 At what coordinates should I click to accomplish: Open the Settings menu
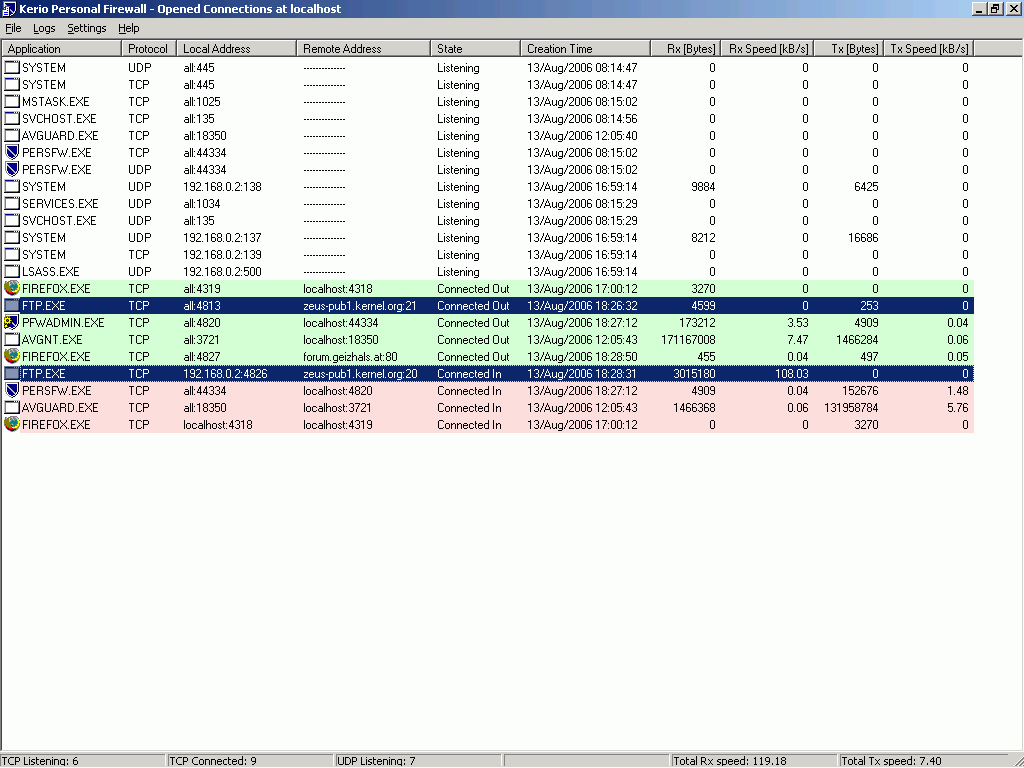point(86,28)
